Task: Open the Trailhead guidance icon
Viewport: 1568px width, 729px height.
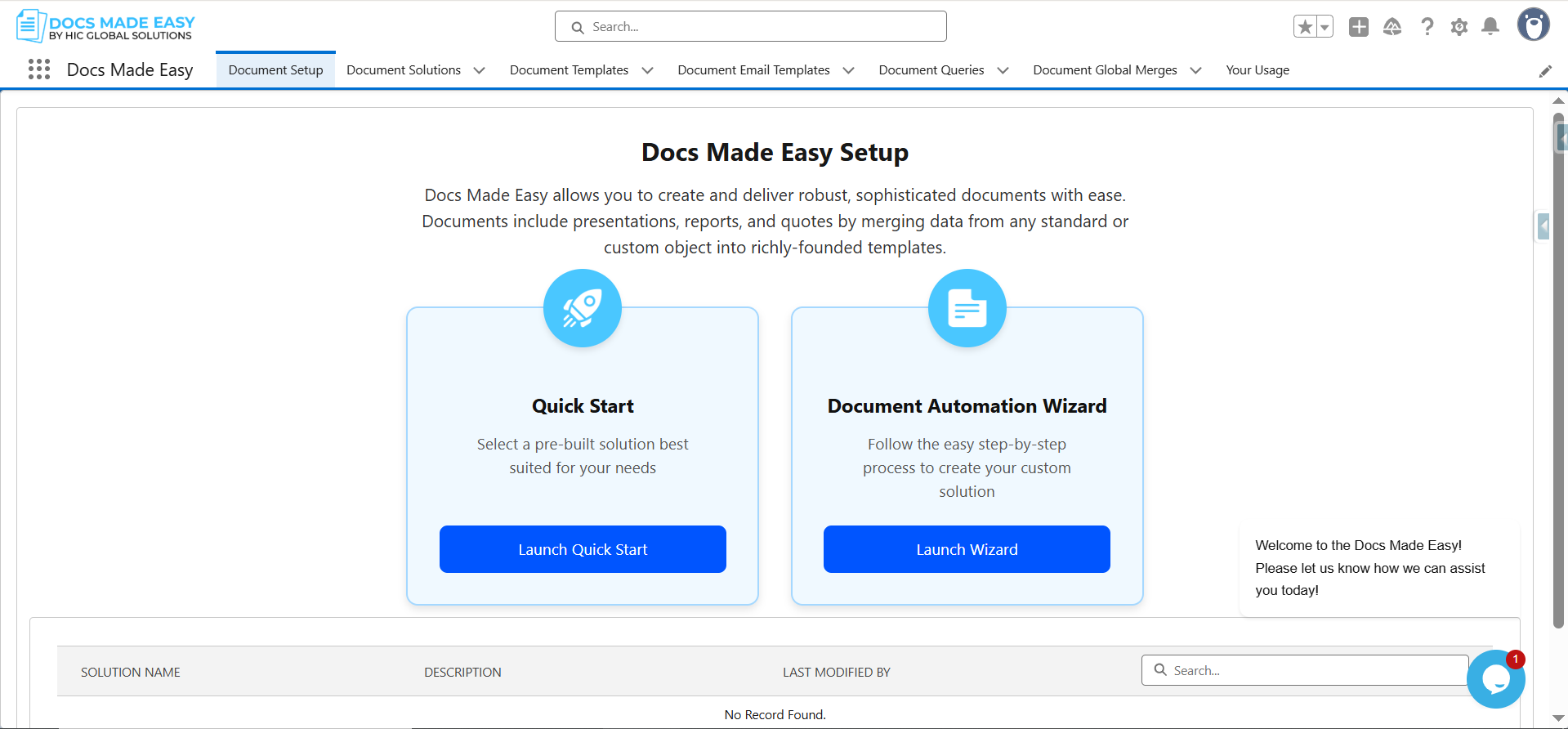Action: point(1392,27)
